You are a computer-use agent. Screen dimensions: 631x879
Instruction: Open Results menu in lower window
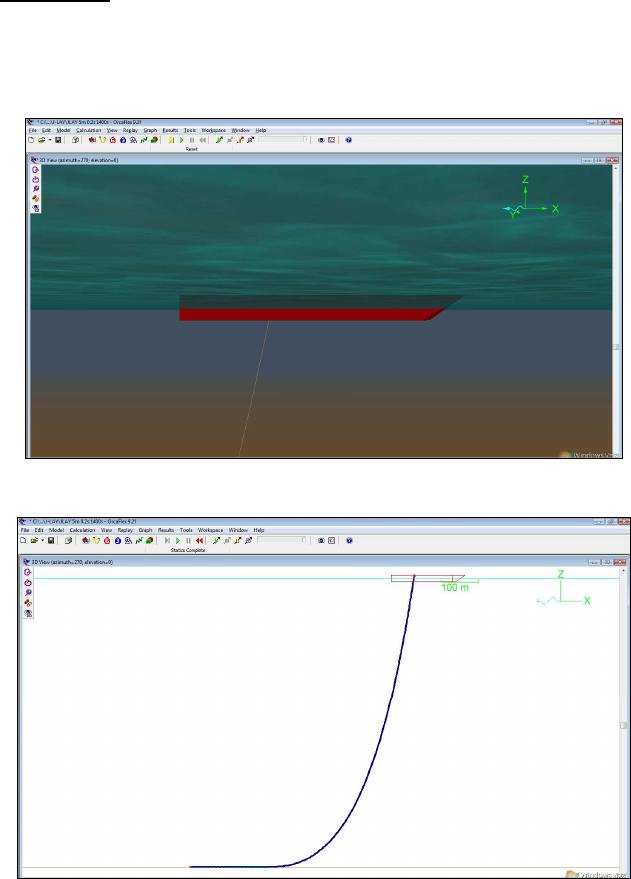click(166, 530)
